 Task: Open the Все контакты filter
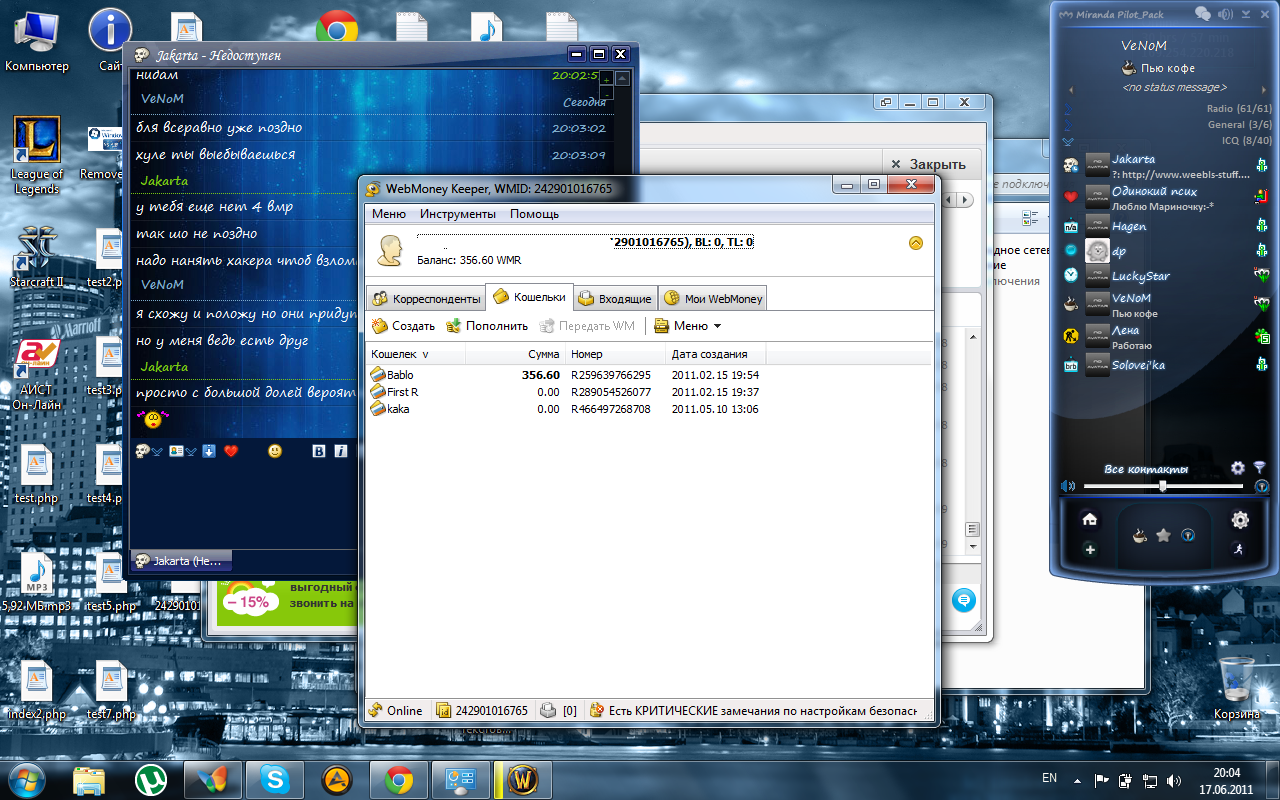click(x=1146, y=468)
